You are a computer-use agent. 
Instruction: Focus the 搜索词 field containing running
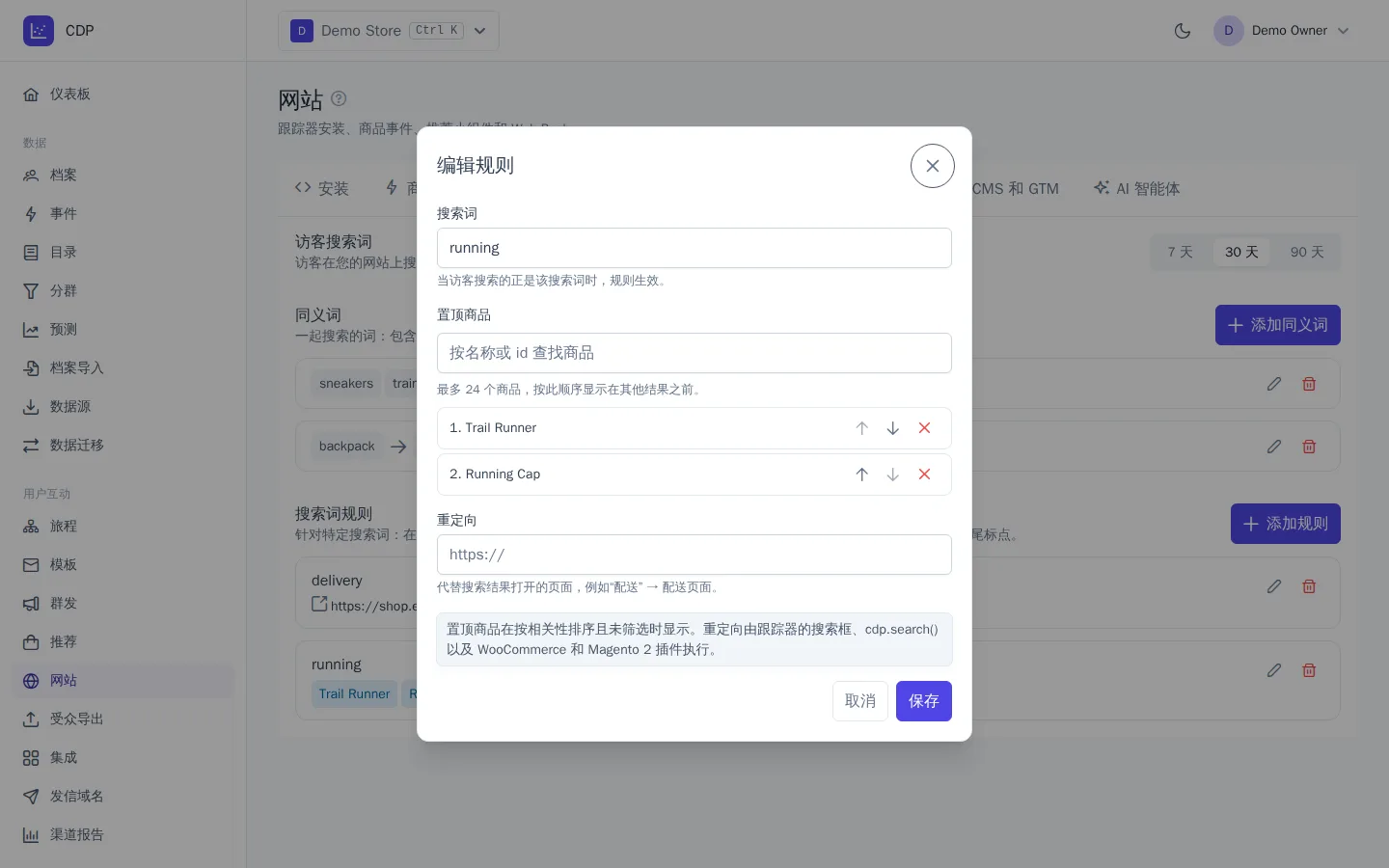694,248
